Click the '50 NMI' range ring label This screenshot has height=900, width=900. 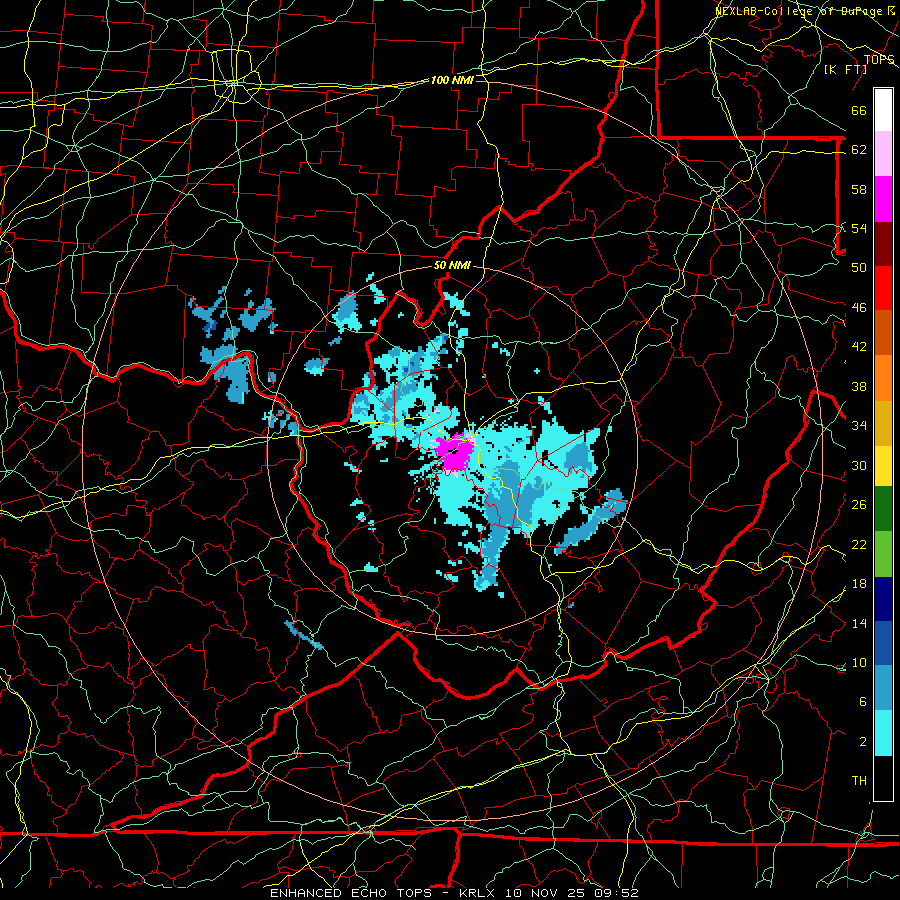click(452, 265)
